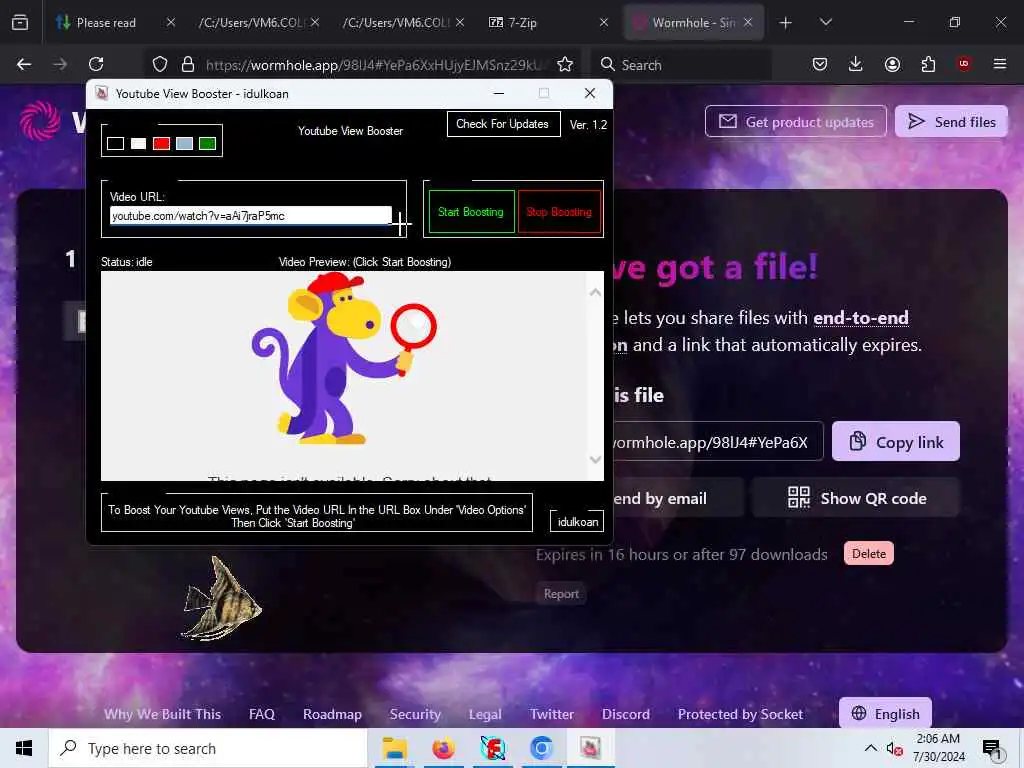Expand the list all tabs chevron

[826, 23]
